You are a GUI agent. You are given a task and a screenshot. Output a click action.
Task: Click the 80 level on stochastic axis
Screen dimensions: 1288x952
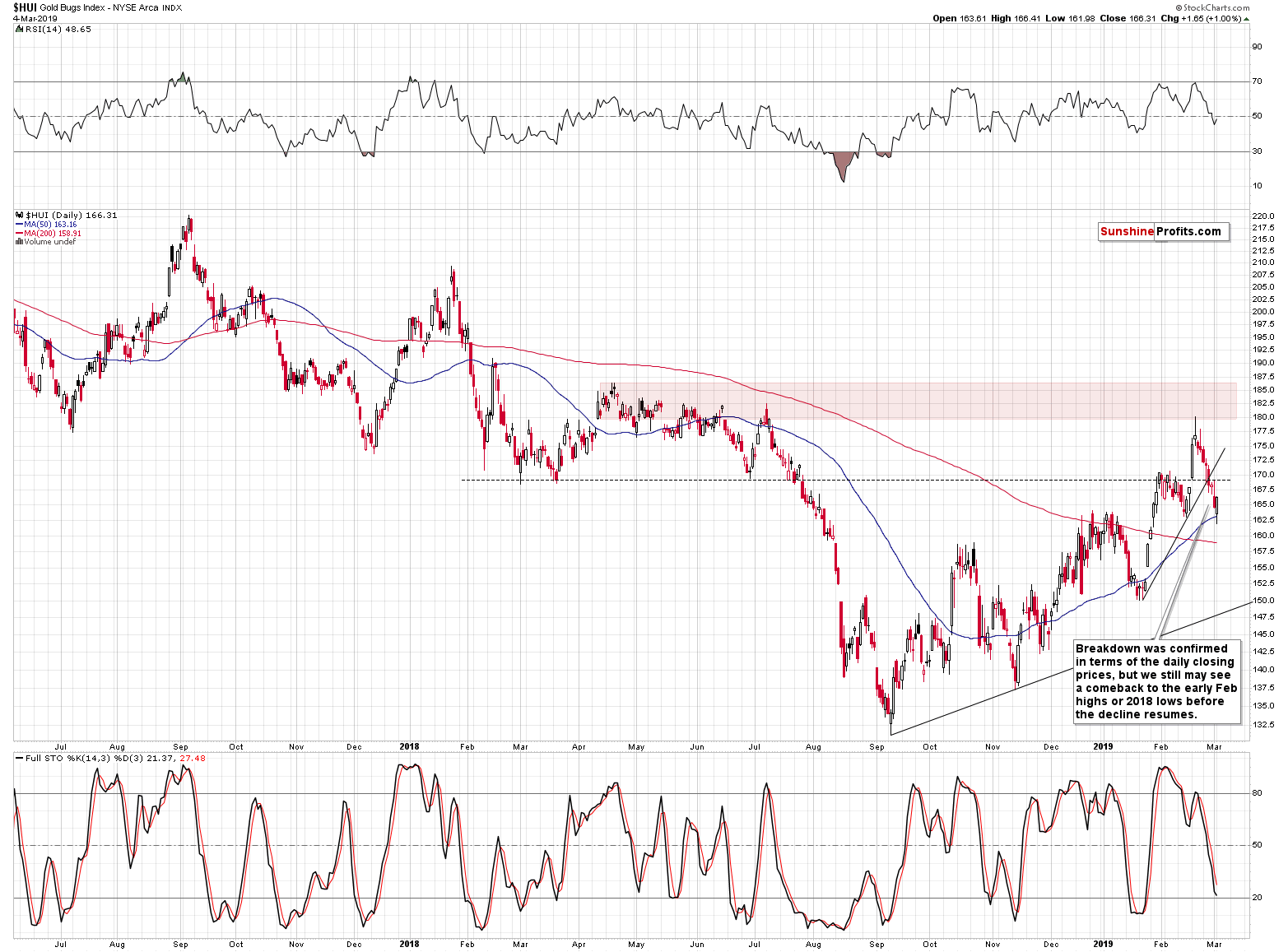1257,793
